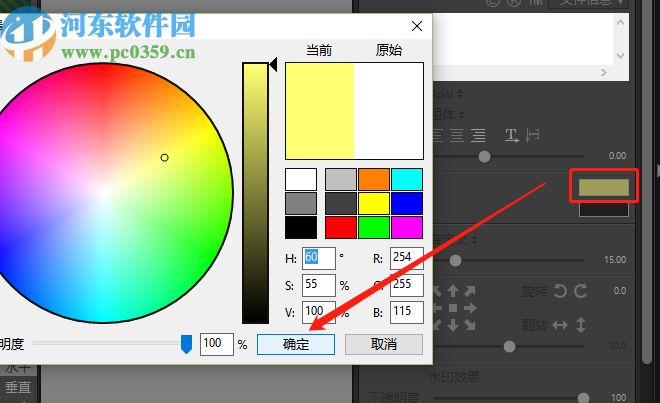Screen dimensions: 660x403
Task: Anchor watermark to bottom center arrow
Action: click(453, 325)
